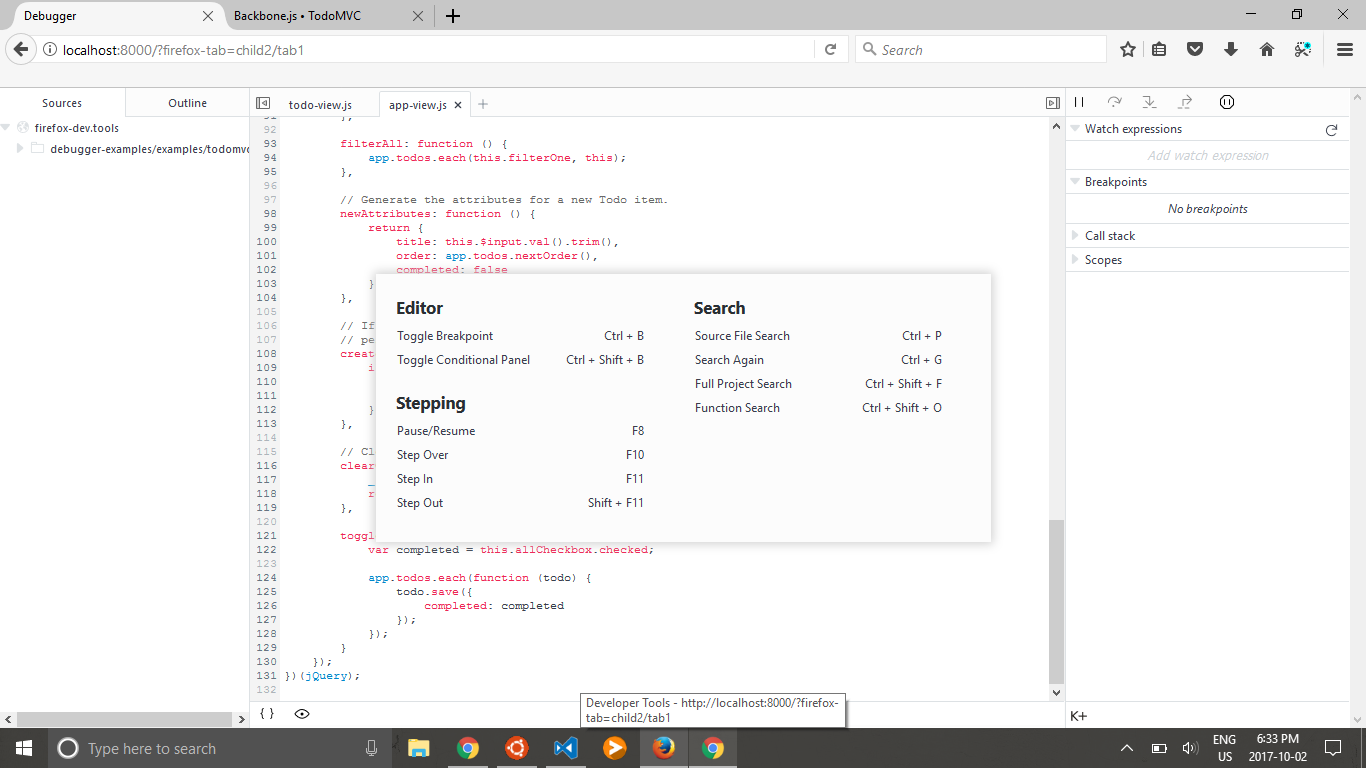Open the Downloads arrow
1366x768 pixels.
coord(1231,49)
